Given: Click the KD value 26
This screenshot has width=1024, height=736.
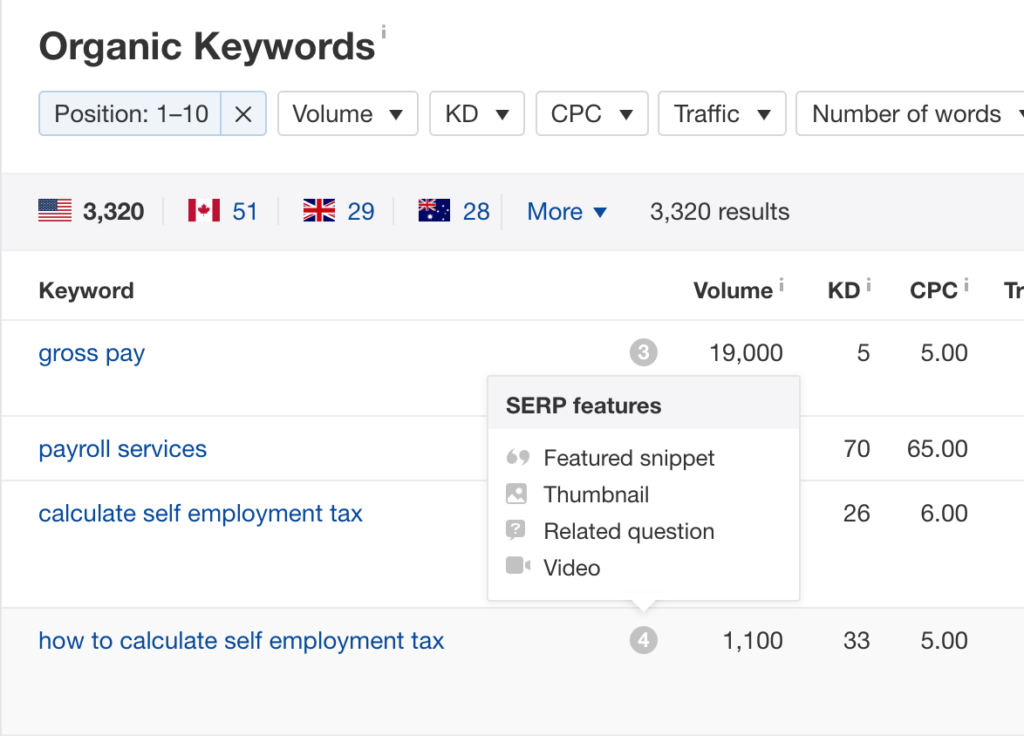Looking at the screenshot, I should 856,514.
